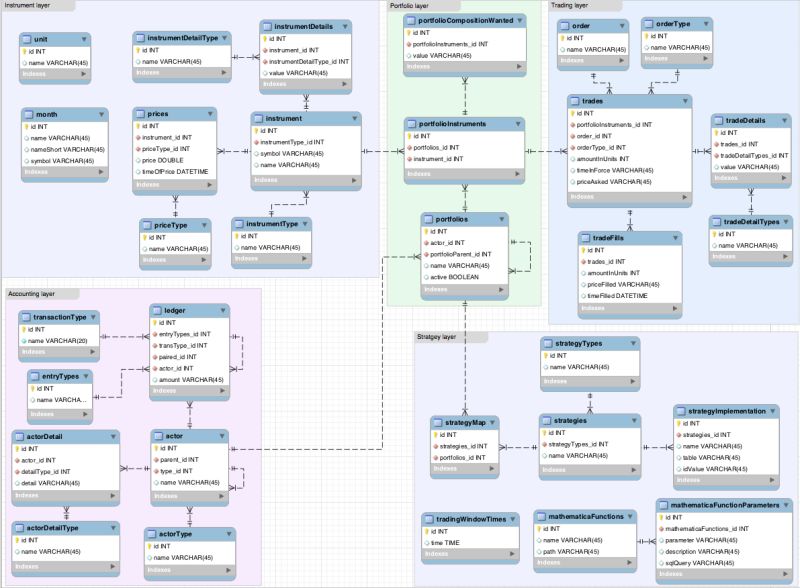Click the key icon in the tradeDetails table
The image size is (800, 588).
715,131
